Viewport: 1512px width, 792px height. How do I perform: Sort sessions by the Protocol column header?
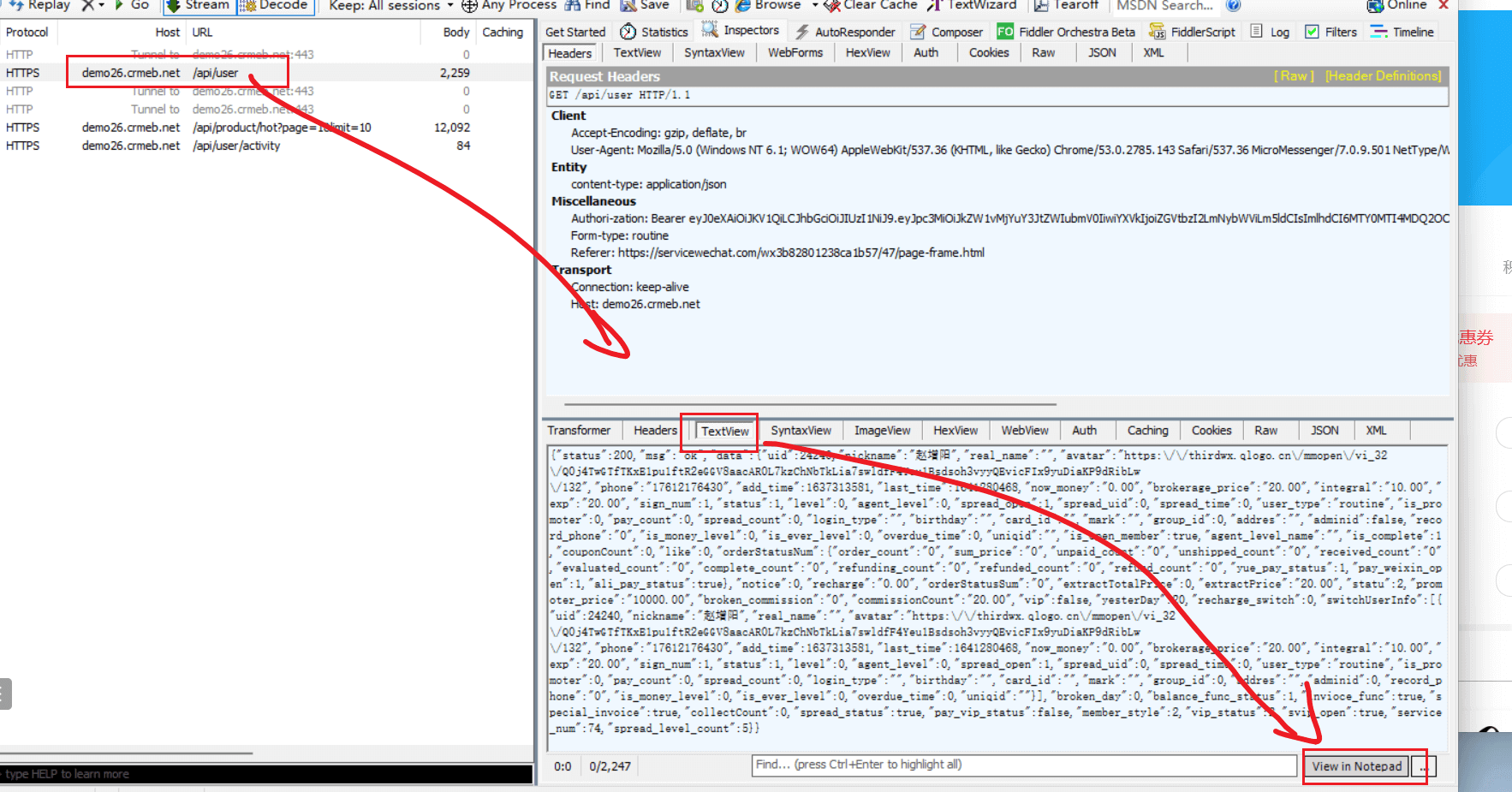(x=27, y=33)
